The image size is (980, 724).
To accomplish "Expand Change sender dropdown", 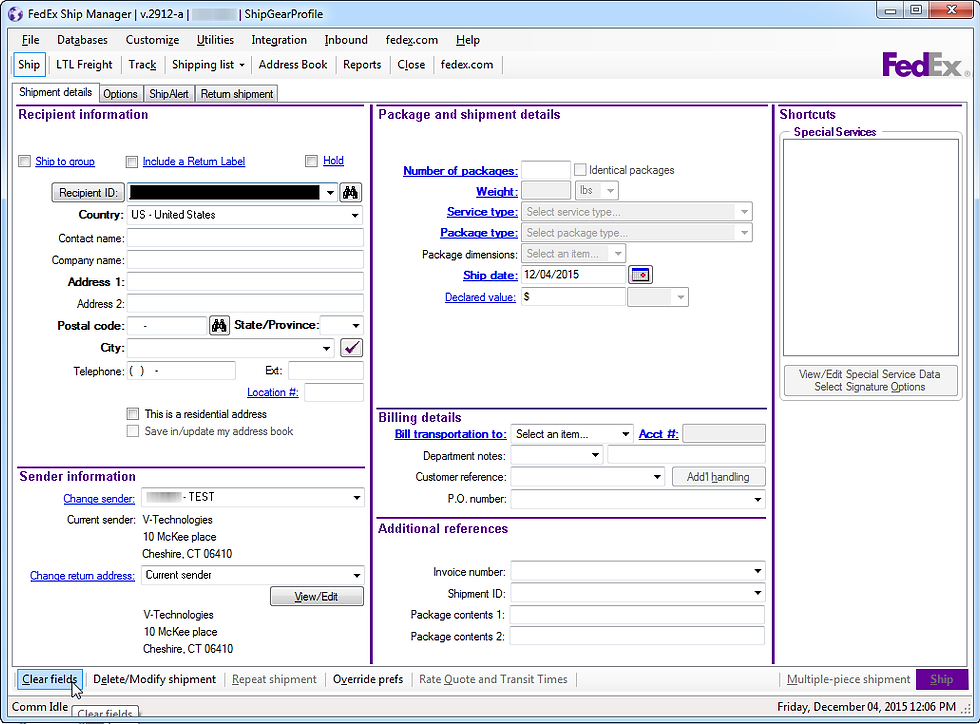I will (356, 498).
